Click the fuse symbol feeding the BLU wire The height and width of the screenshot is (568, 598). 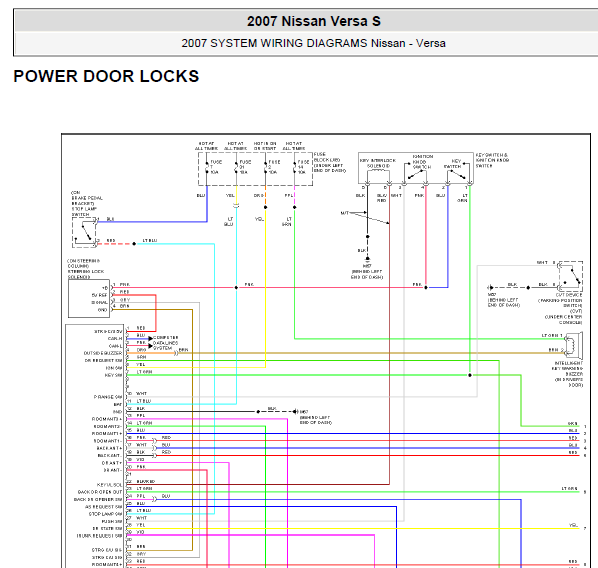point(207,167)
